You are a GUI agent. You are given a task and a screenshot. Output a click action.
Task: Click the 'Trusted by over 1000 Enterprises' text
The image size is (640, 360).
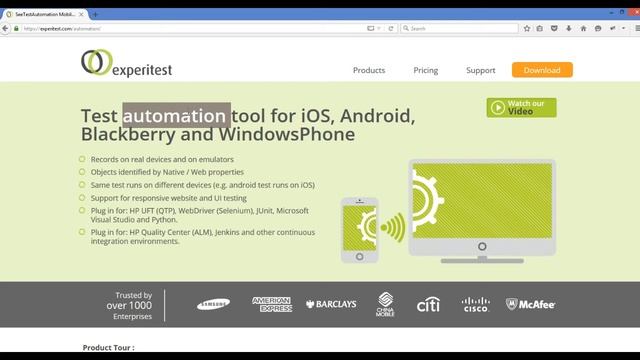(129, 305)
